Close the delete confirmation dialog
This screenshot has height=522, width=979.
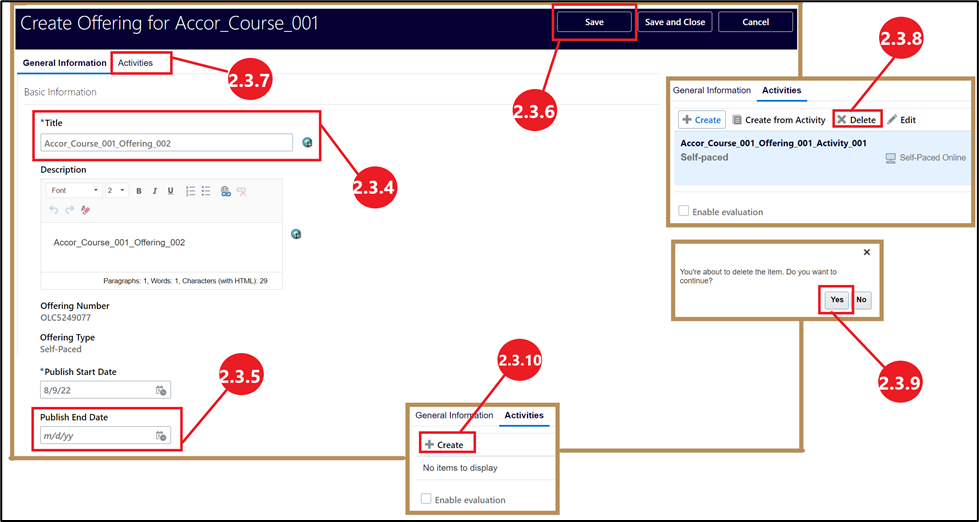(x=867, y=252)
